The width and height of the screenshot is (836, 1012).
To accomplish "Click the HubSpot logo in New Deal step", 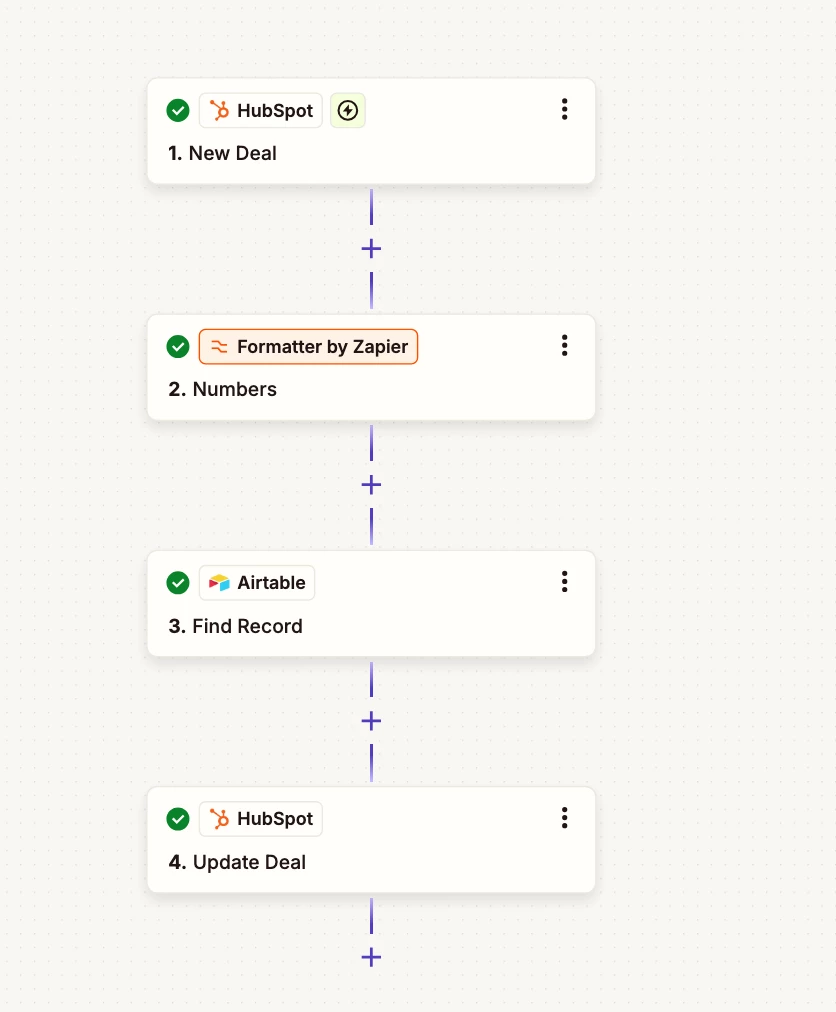I will pyautogui.click(x=219, y=110).
